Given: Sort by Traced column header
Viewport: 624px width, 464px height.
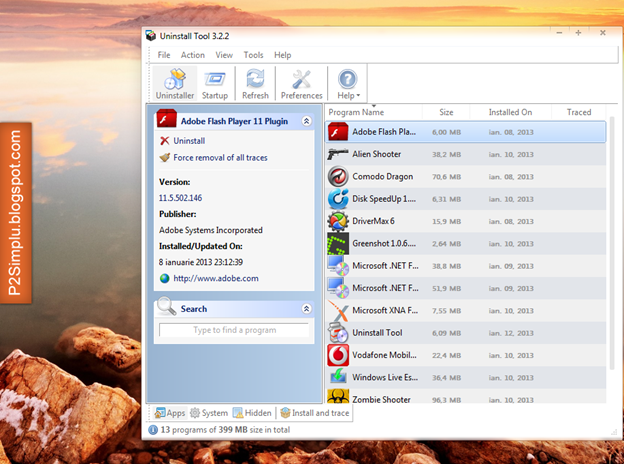Looking at the screenshot, I should click(579, 112).
